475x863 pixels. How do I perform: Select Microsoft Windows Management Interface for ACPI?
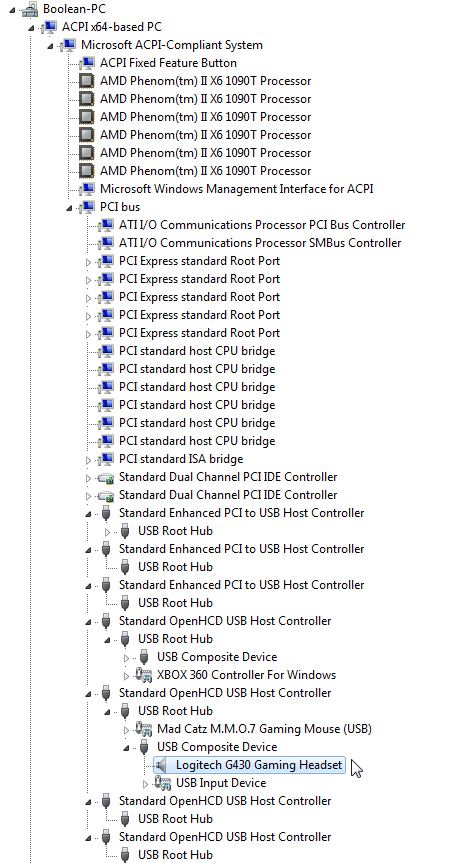(x=237, y=189)
